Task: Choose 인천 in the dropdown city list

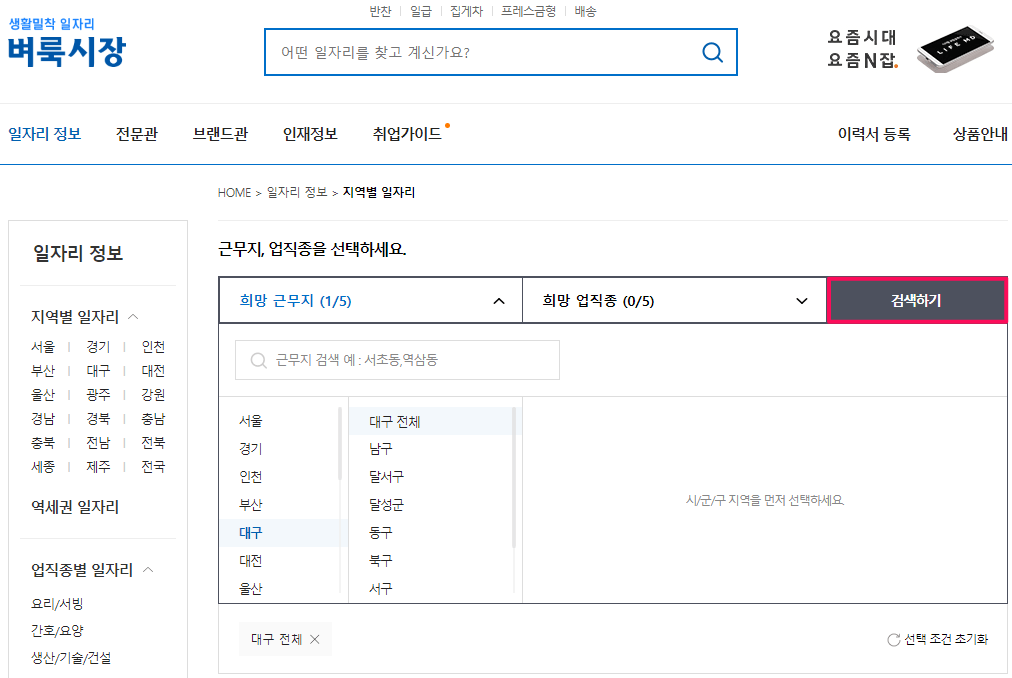Action: click(250, 477)
